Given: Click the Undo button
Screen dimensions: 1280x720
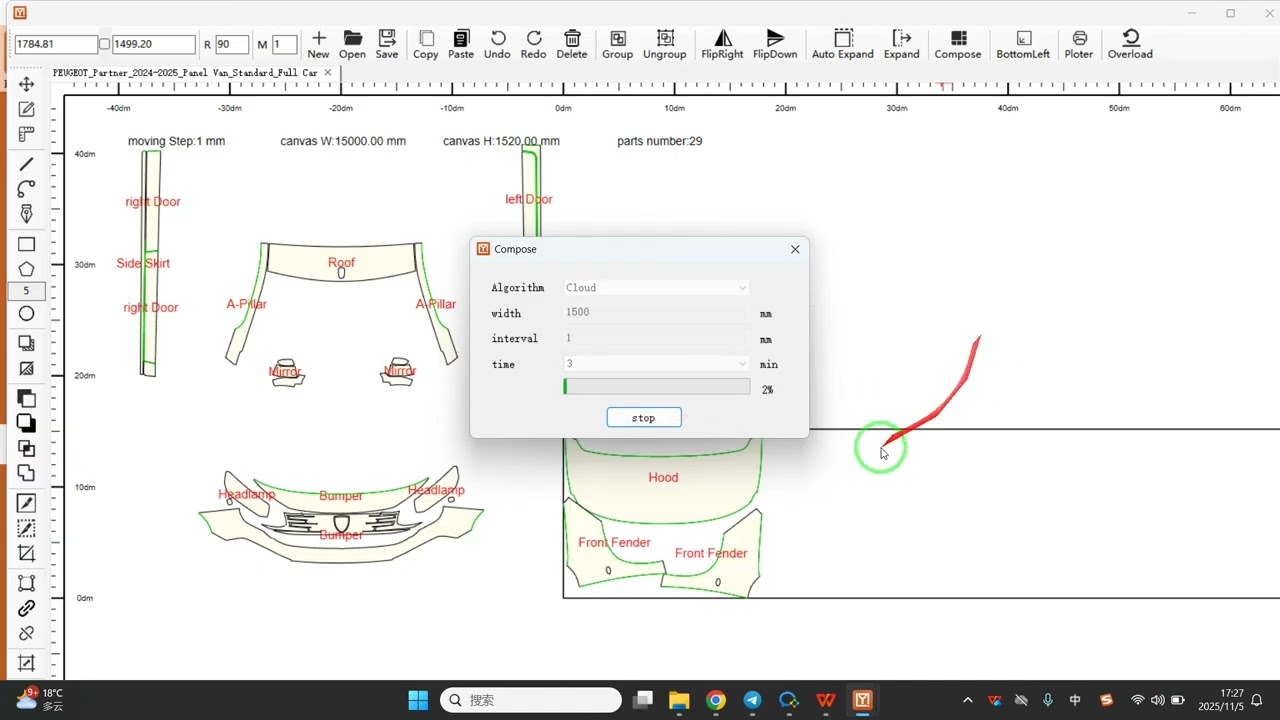Looking at the screenshot, I should point(497,45).
